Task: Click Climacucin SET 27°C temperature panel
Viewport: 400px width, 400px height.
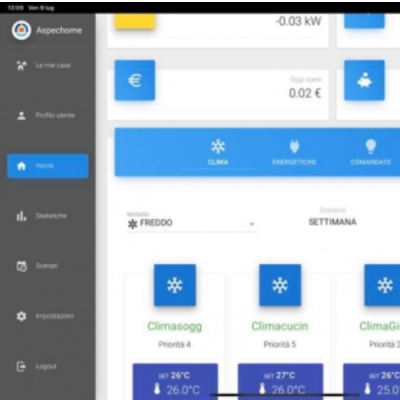Action: click(280, 382)
